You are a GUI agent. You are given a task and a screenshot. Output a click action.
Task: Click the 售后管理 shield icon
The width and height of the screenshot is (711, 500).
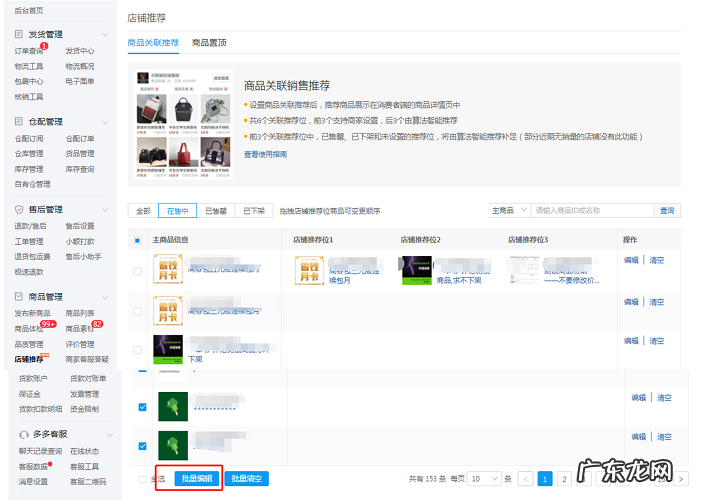pos(19,209)
